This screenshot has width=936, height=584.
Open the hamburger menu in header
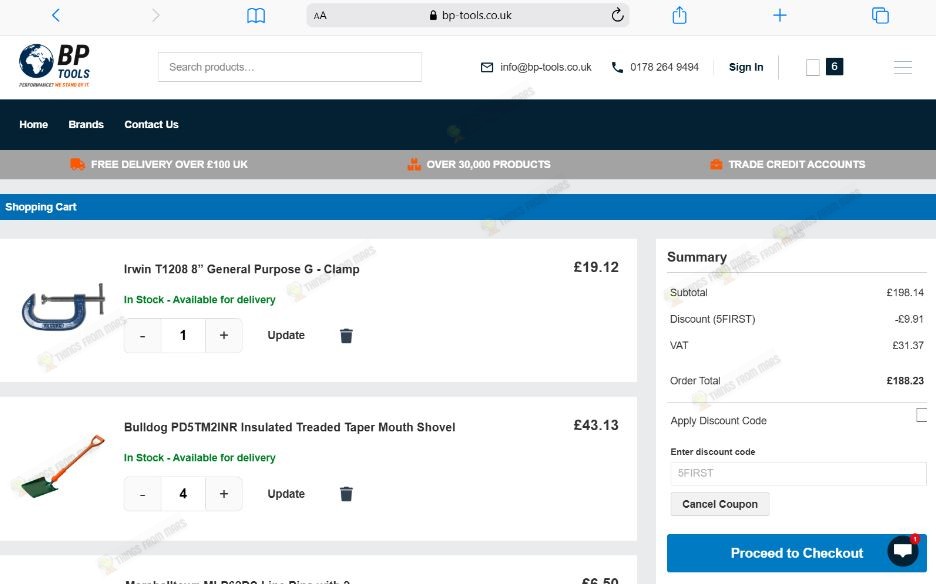point(903,67)
